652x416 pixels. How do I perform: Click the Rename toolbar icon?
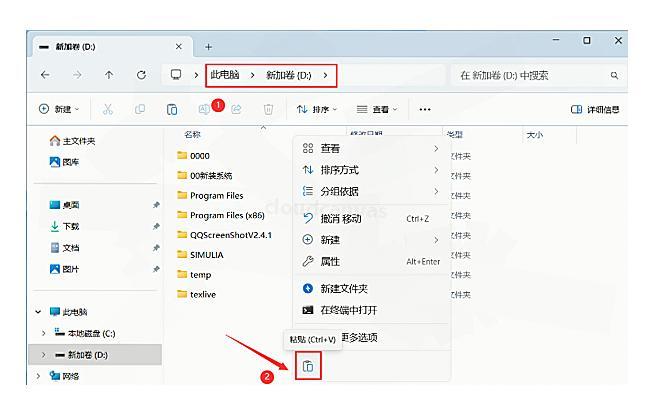(204, 109)
